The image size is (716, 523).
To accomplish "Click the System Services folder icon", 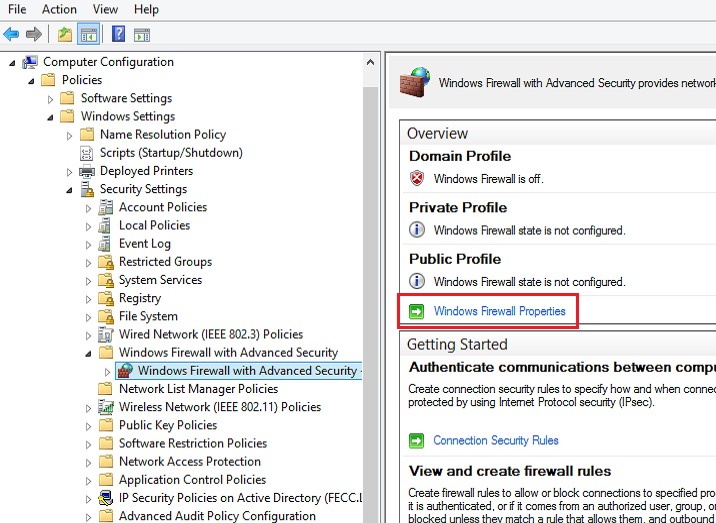I will (106, 280).
